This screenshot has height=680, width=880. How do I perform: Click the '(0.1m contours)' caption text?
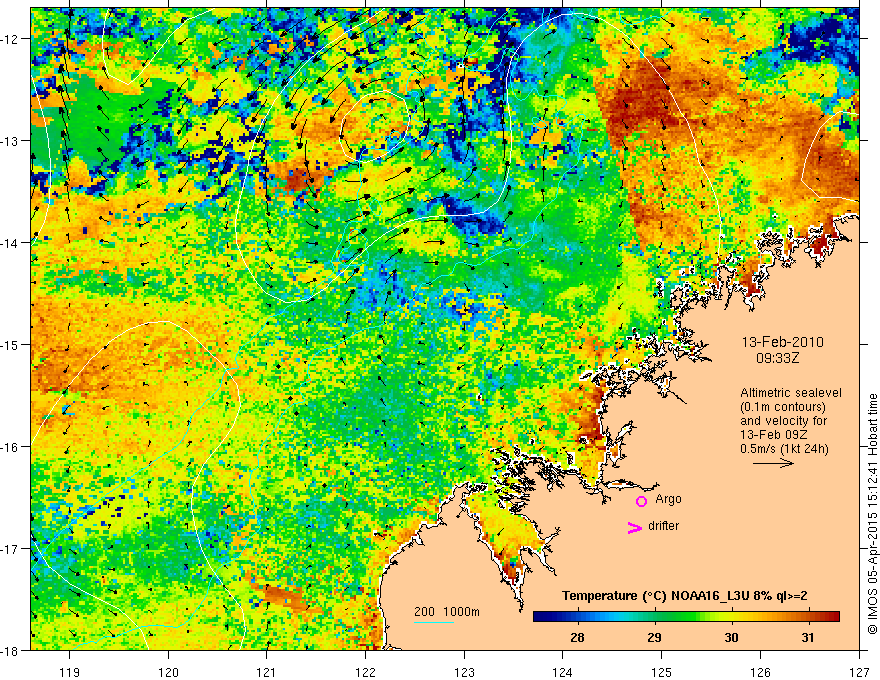[x=783, y=407]
